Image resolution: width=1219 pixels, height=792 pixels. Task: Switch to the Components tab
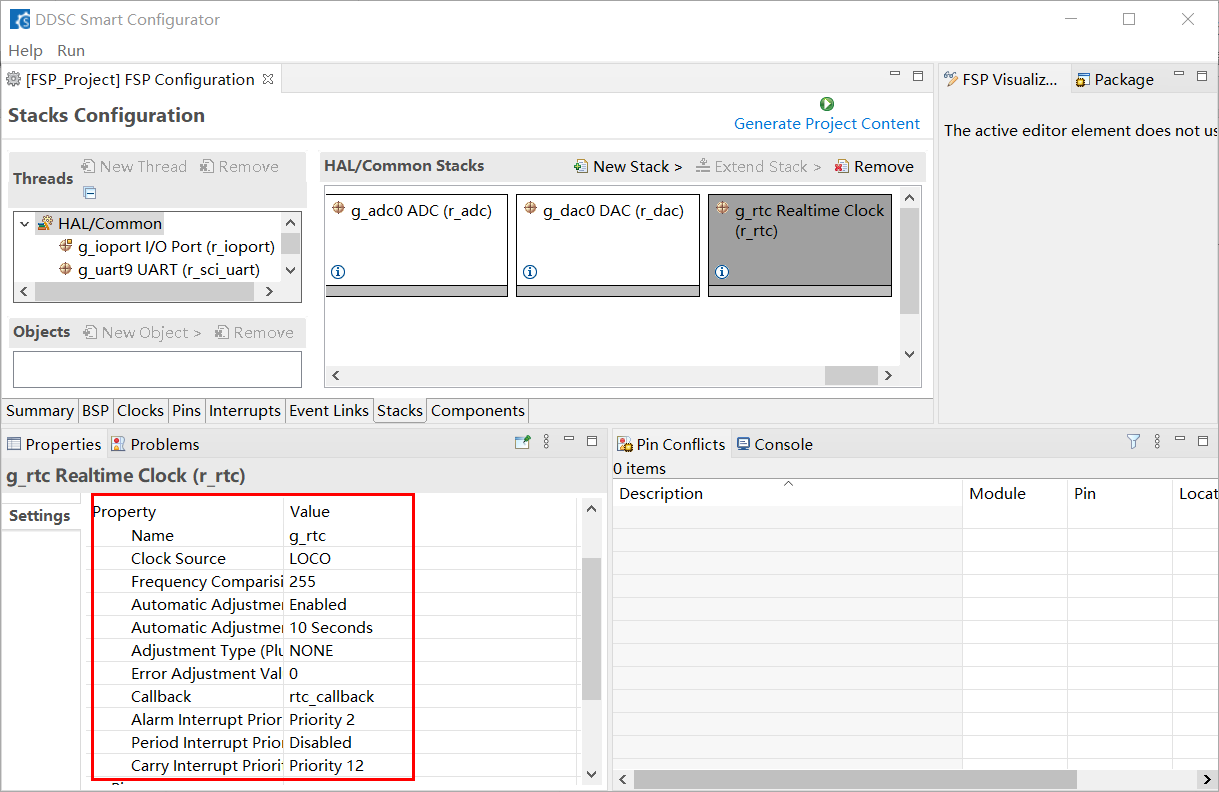pos(478,410)
